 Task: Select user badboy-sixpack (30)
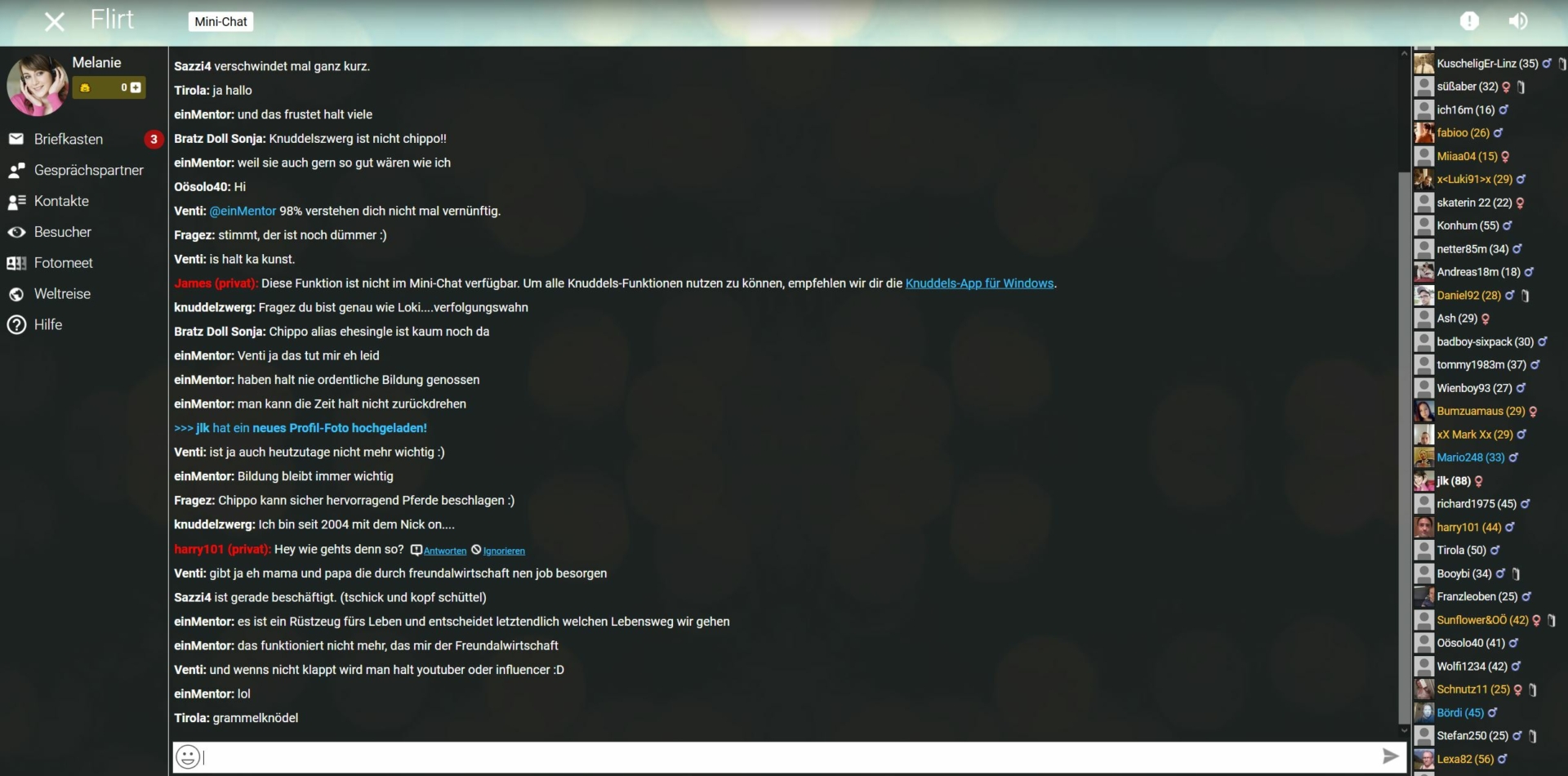pyautogui.click(x=1486, y=341)
